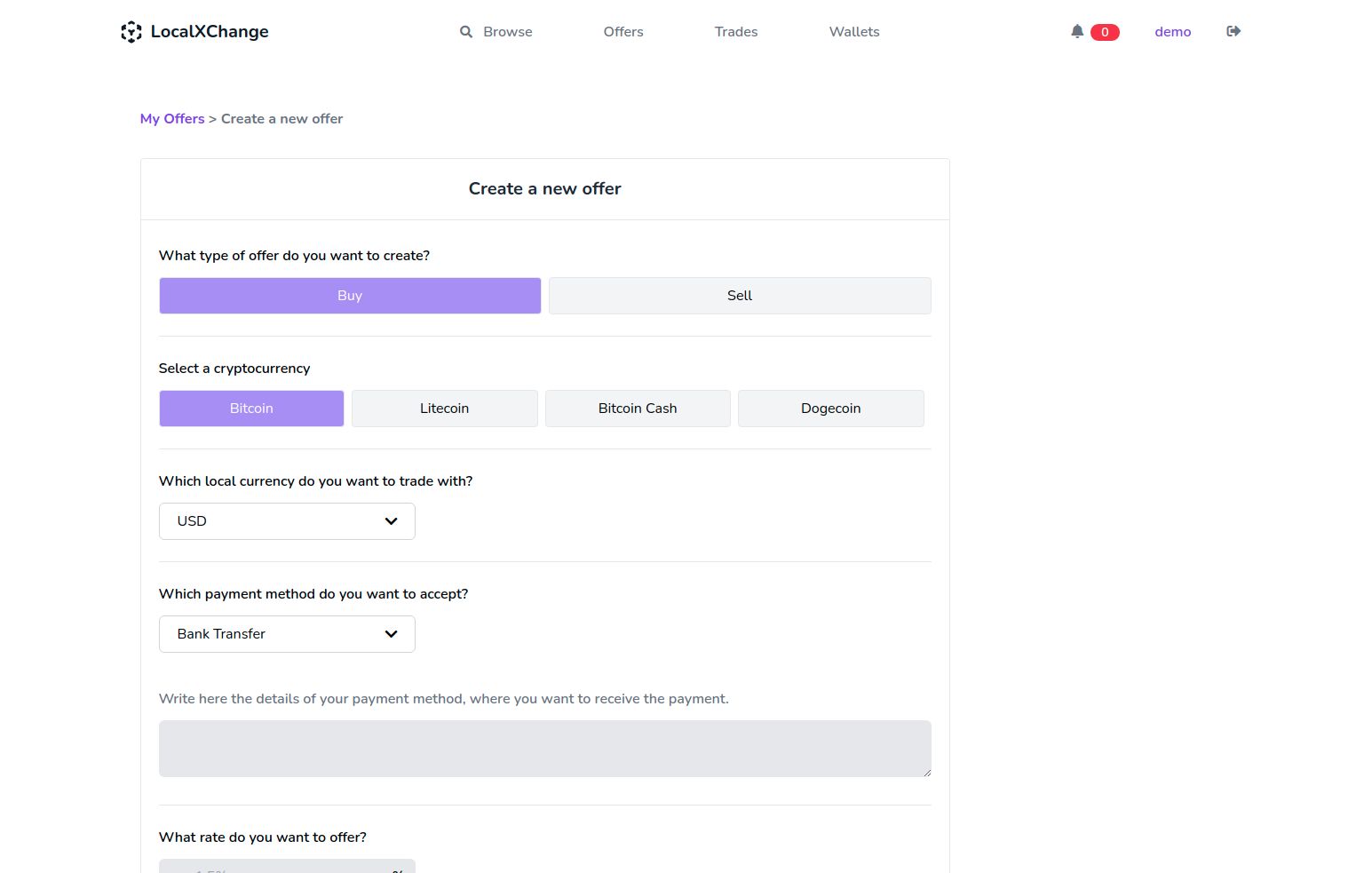Click the LocalXChange logo icon
1372x873 pixels.
coord(131,32)
